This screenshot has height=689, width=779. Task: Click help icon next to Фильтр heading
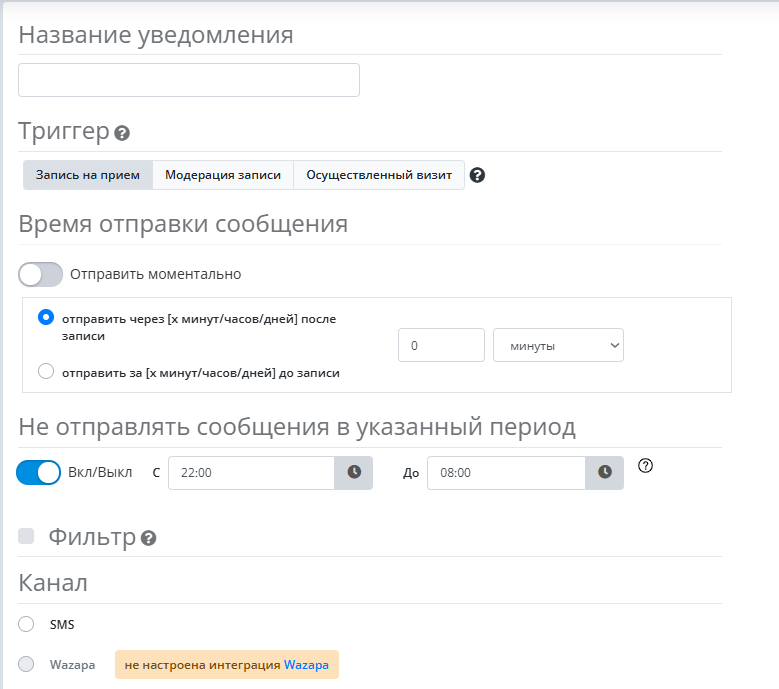click(148, 539)
